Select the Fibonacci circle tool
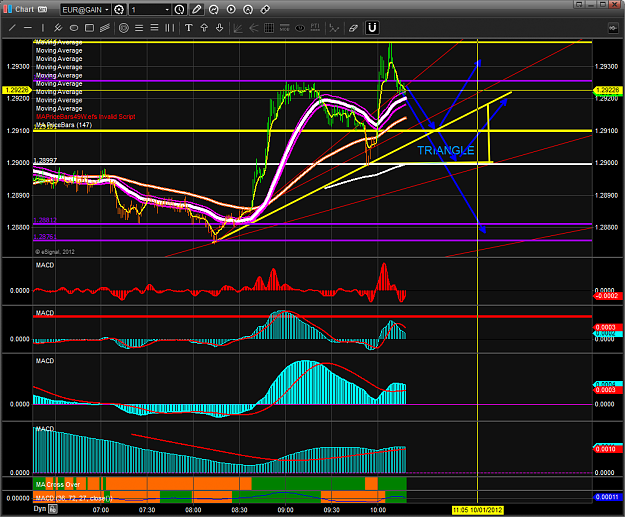The height and width of the screenshot is (517, 625). click(124, 28)
